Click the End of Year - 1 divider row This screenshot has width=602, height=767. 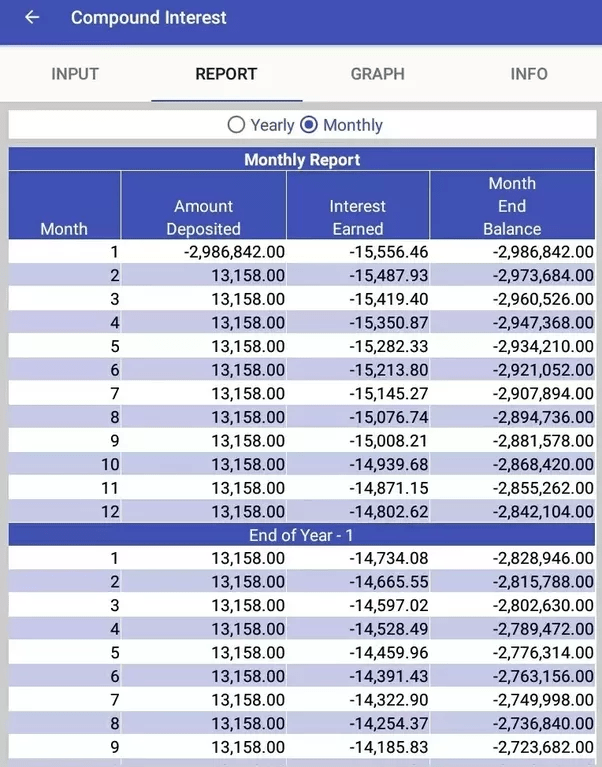coord(302,535)
